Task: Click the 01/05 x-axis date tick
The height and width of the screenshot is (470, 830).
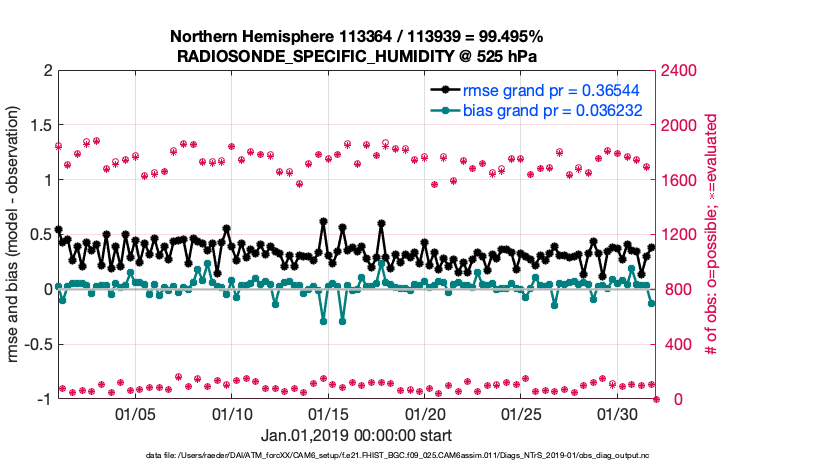Action: coord(135,414)
